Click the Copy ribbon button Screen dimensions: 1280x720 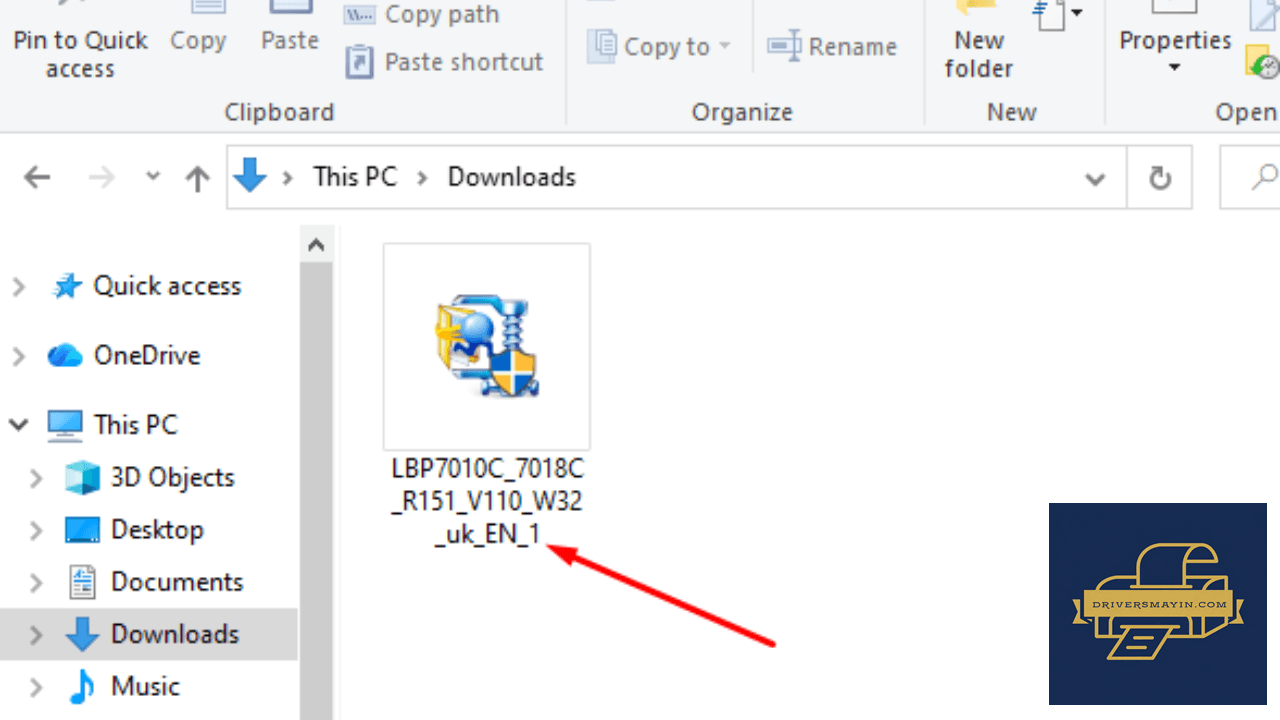(198, 30)
